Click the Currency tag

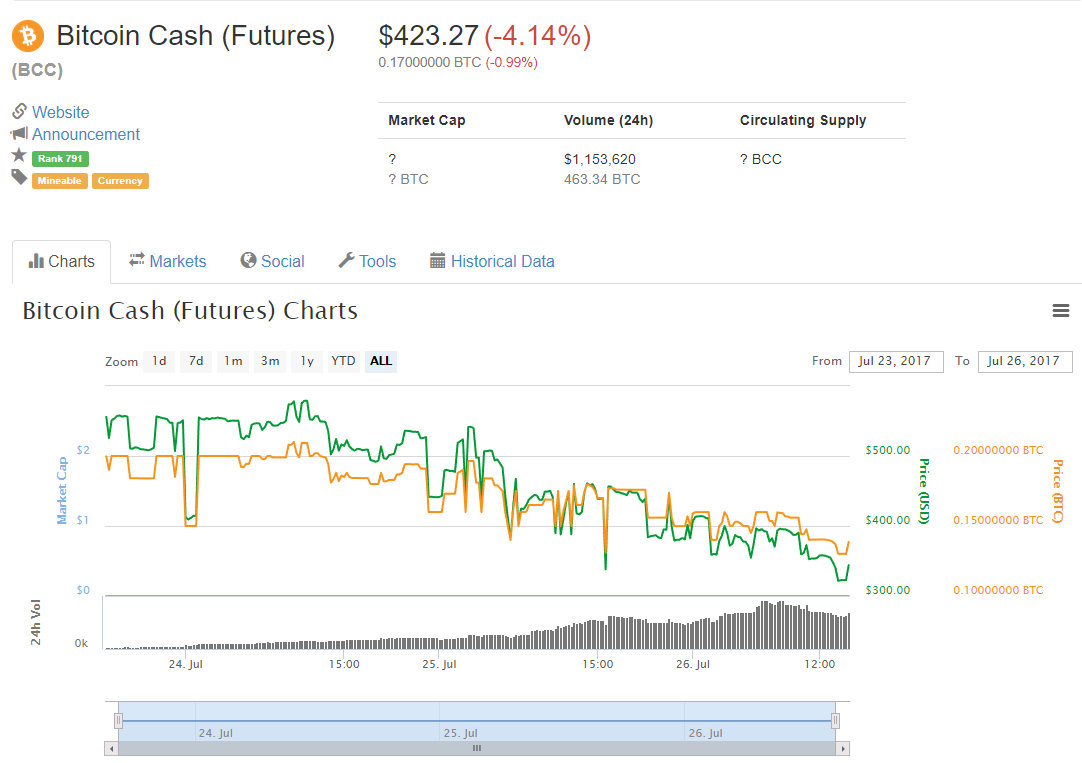(120, 181)
